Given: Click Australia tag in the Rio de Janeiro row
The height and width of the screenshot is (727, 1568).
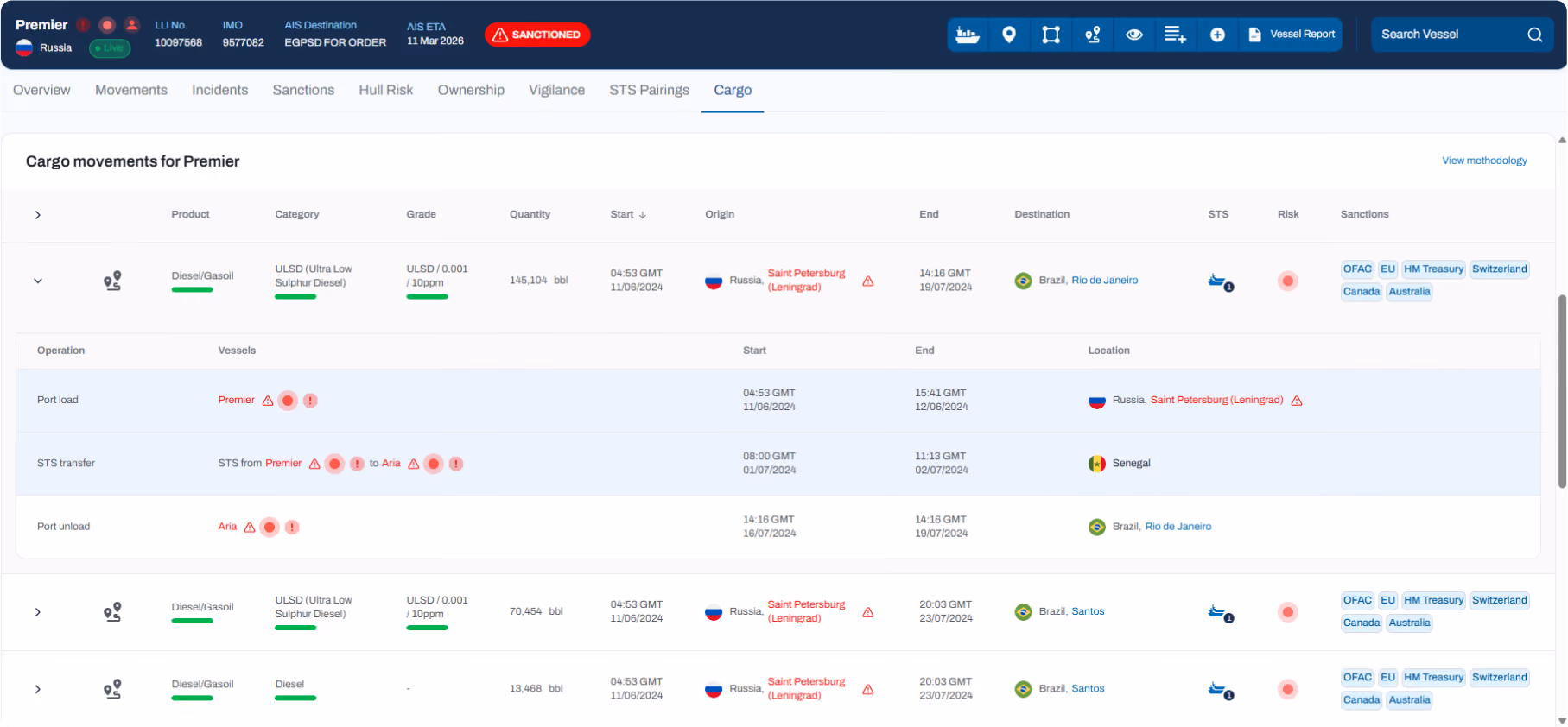Looking at the screenshot, I should (1409, 291).
